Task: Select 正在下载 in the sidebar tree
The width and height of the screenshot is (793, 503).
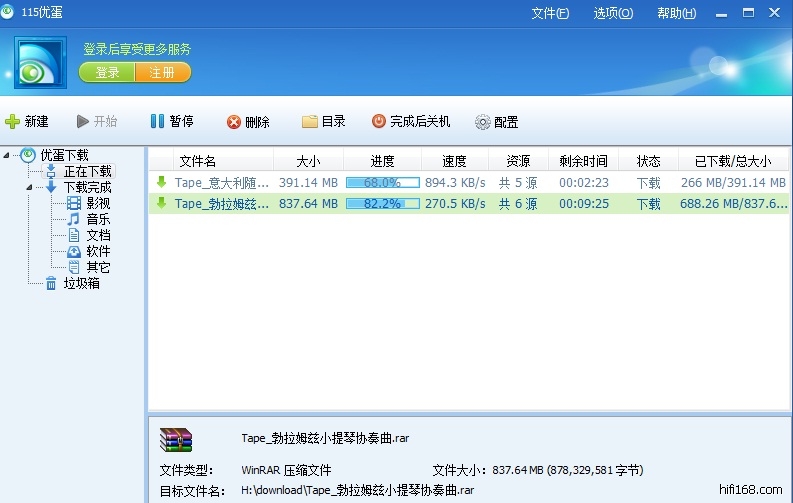Action: click(88, 171)
